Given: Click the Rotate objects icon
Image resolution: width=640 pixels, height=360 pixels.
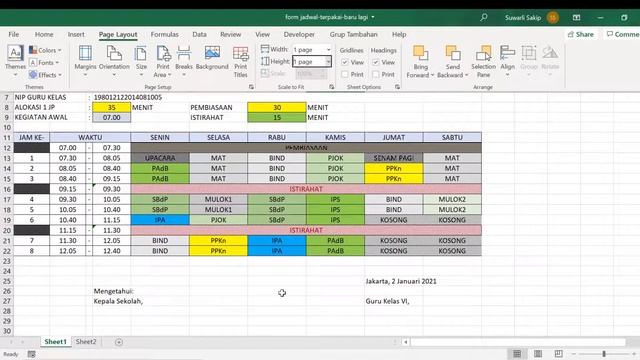Looking at the screenshot, I should 550,54.
